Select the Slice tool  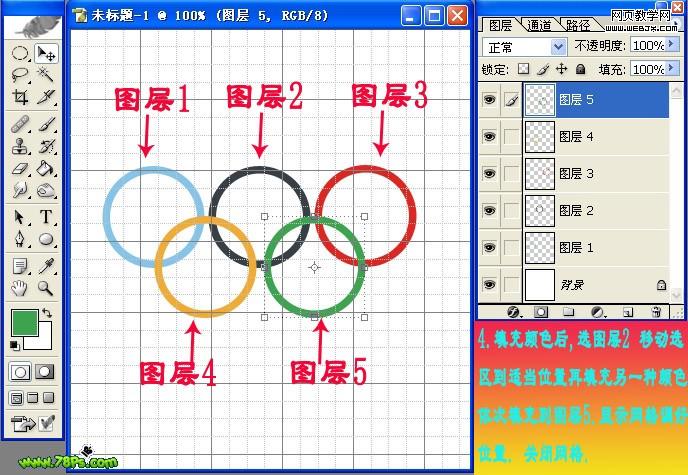(x=46, y=96)
